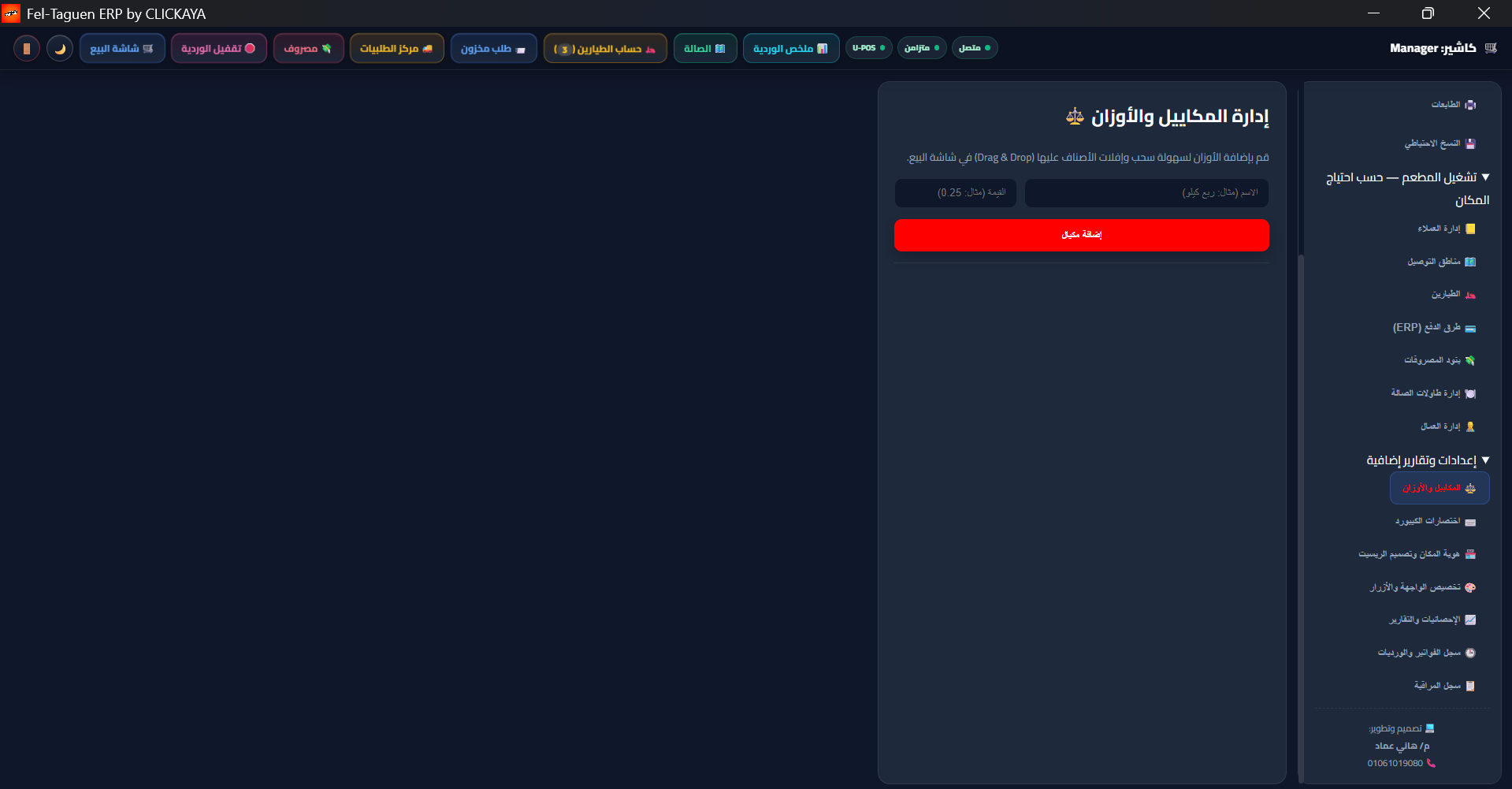Open مركز الطلبيات orders center
This screenshot has height=789, width=1512.
click(x=396, y=49)
